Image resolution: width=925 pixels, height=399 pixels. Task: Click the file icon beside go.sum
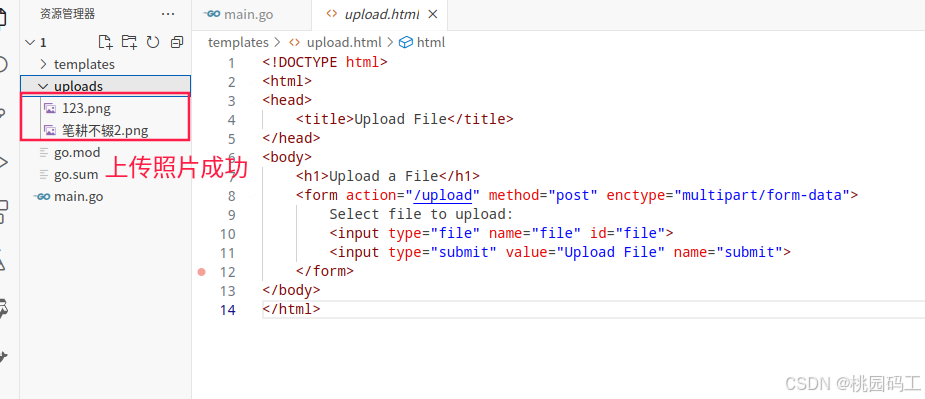click(43, 175)
